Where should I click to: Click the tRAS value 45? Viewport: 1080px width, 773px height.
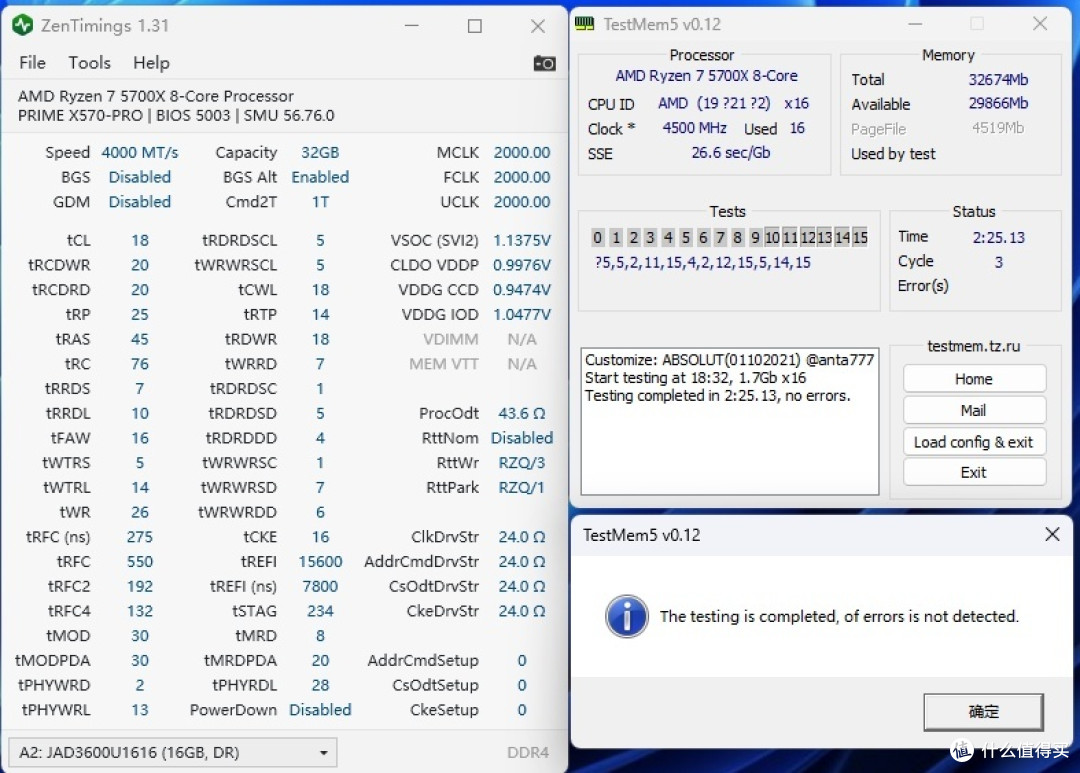(x=140, y=339)
